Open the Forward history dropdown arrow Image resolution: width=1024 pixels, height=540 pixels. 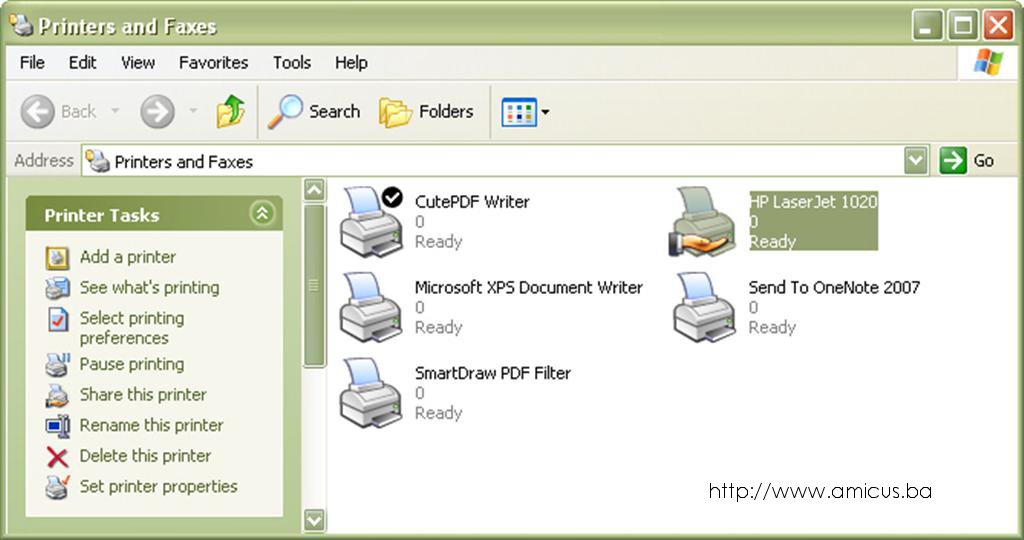coord(193,111)
